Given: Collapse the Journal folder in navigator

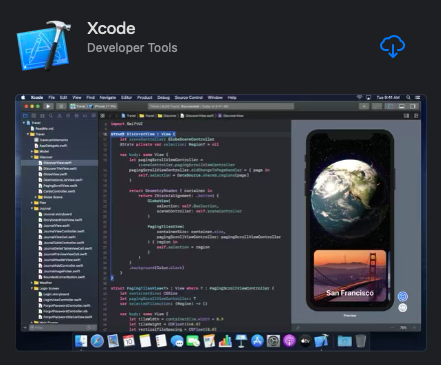Looking at the screenshot, I should click(32, 208).
